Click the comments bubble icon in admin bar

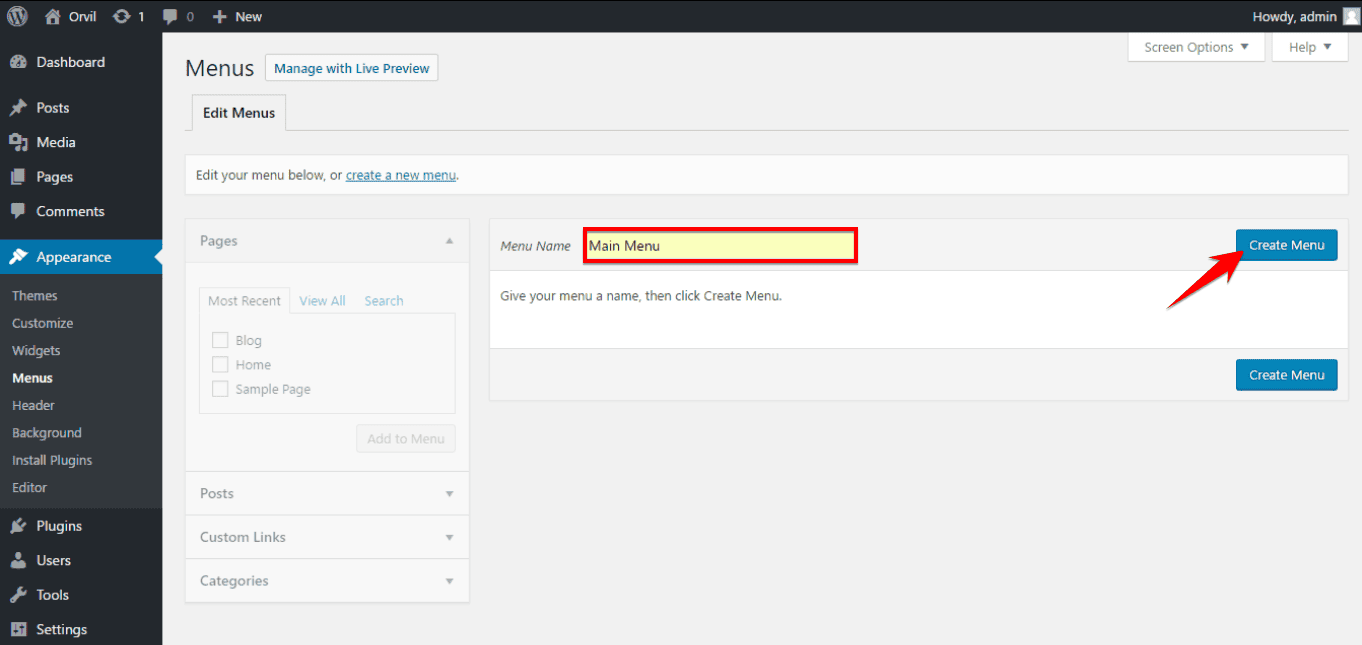[x=171, y=16]
